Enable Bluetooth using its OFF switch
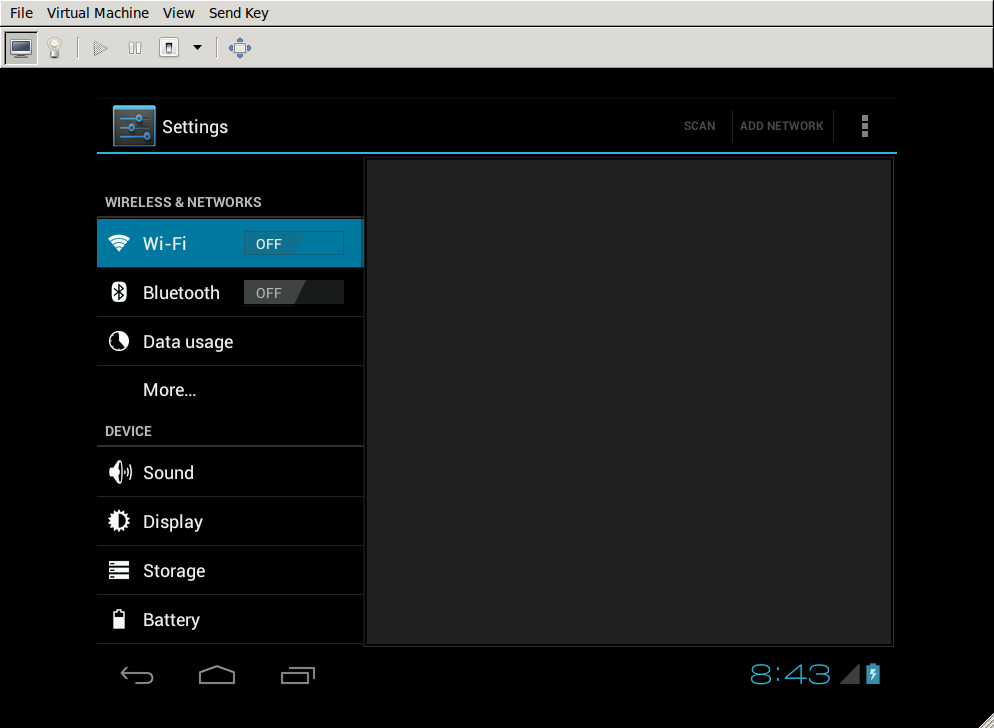994x728 pixels. (x=293, y=292)
